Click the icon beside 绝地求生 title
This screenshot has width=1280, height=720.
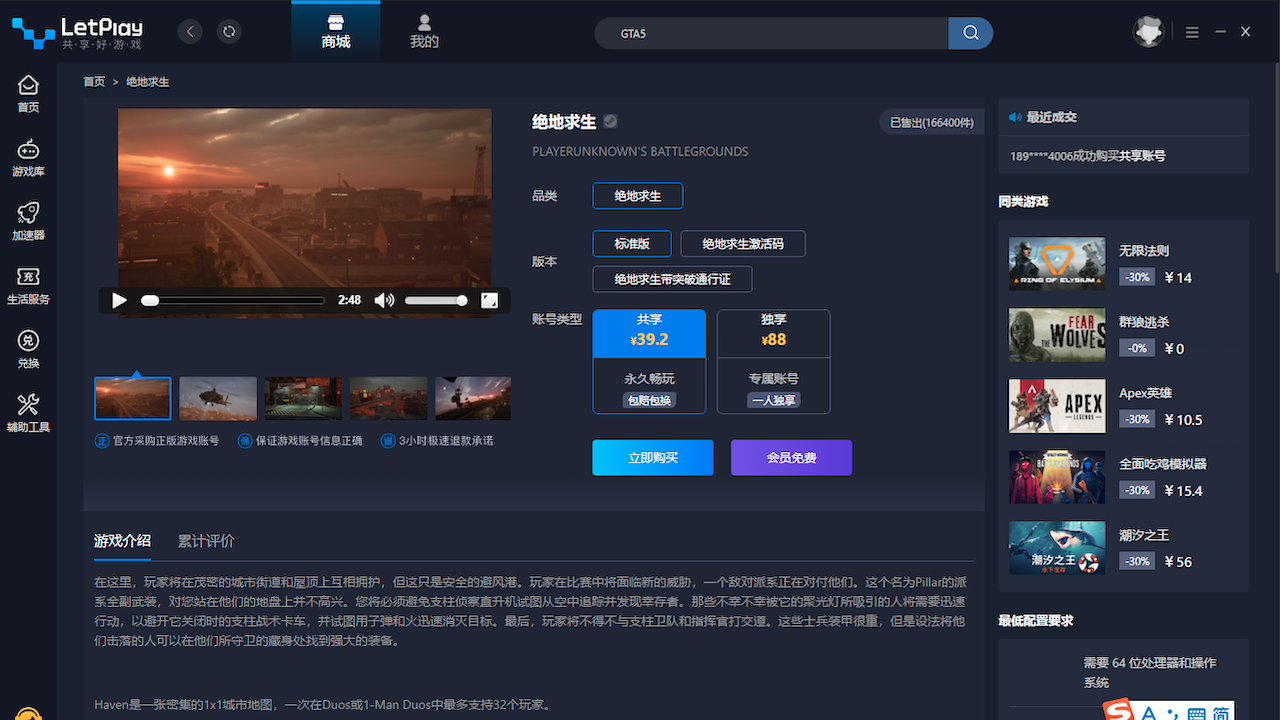(x=610, y=122)
